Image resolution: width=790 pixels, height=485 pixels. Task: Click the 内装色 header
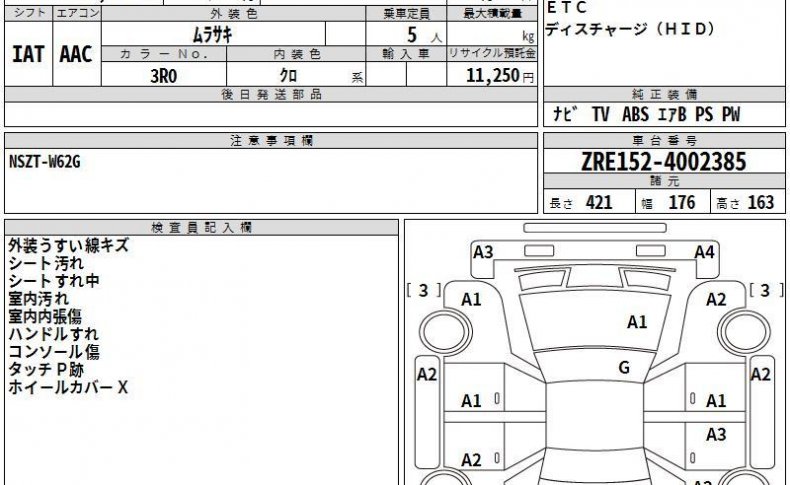297,54
